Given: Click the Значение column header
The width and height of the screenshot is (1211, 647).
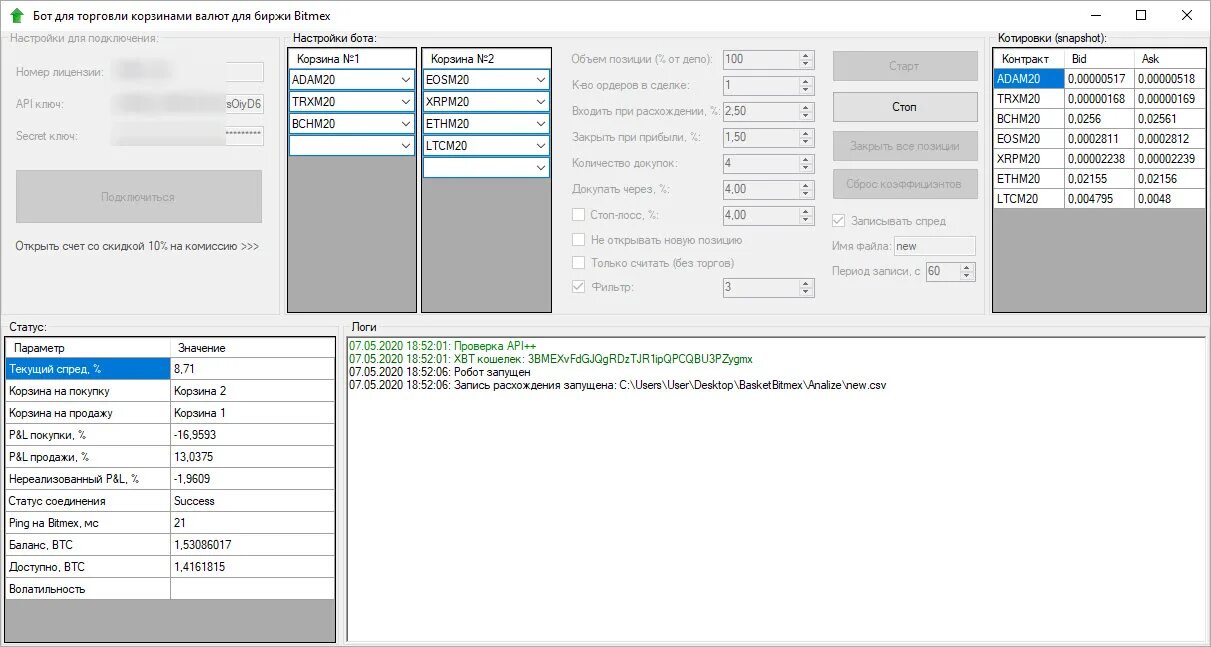Looking at the screenshot, I should [x=252, y=348].
